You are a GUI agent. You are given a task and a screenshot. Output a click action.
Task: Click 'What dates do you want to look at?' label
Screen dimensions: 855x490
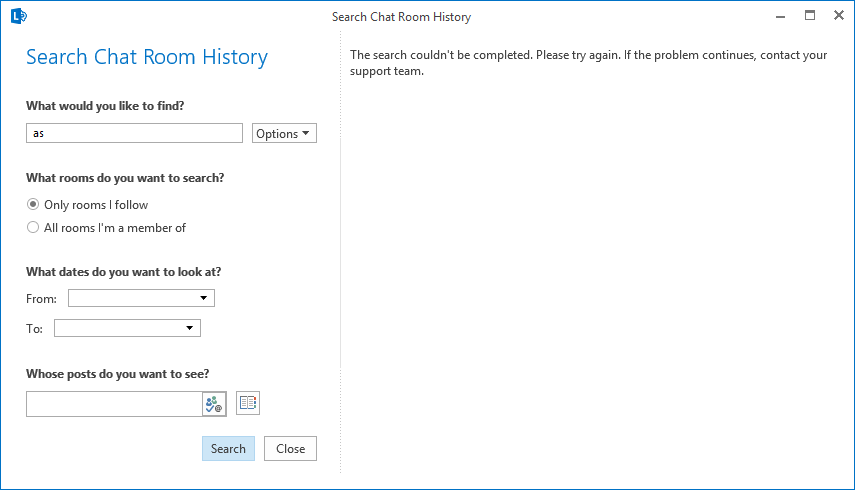click(x=124, y=272)
